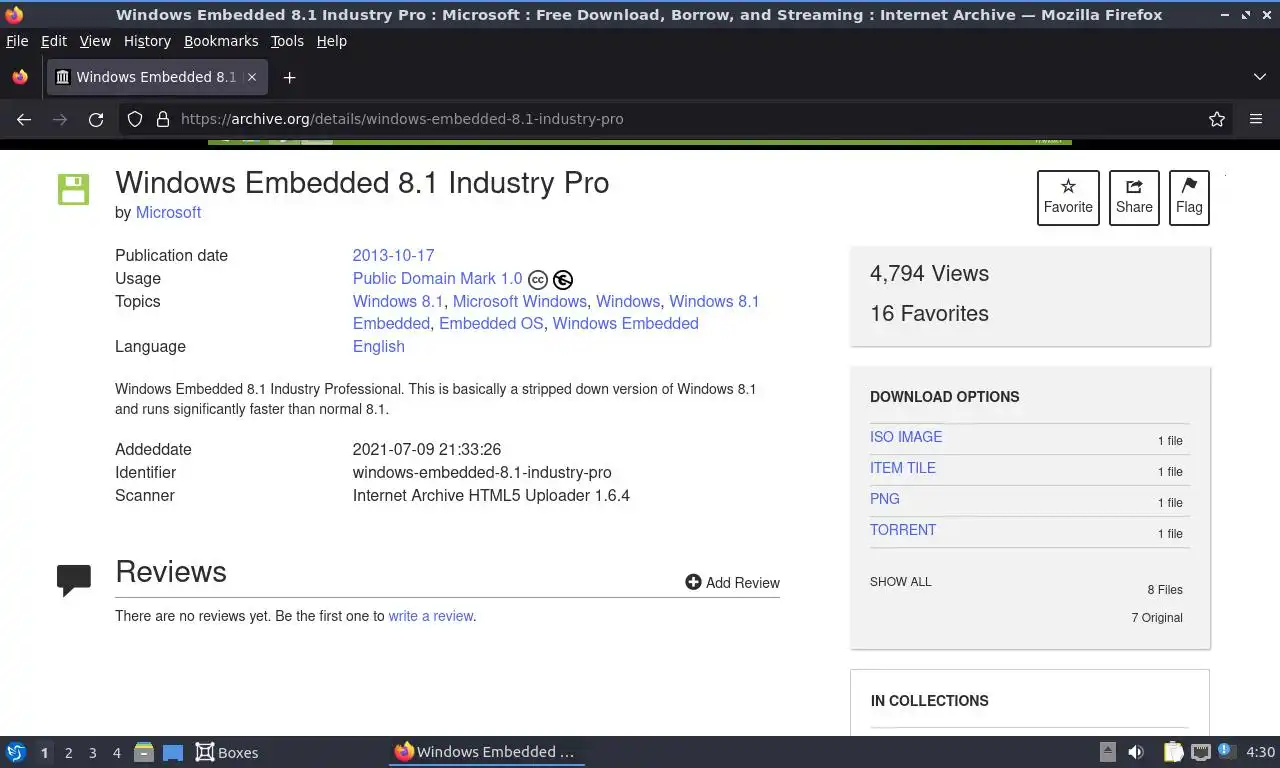Image resolution: width=1280 pixels, height=768 pixels.
Task: Open the shield tracking protection panel
Action: [x=134, y=119]
